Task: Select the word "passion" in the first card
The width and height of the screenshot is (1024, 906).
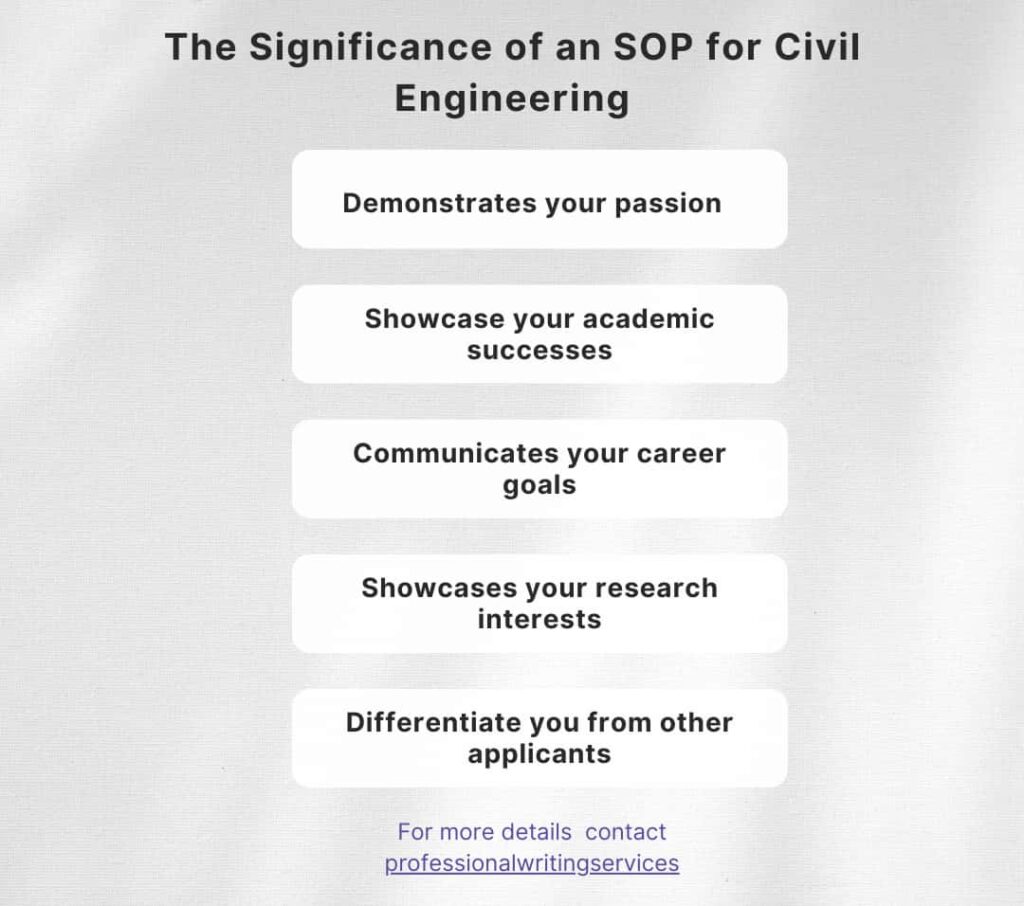Action: click(668, 204)
